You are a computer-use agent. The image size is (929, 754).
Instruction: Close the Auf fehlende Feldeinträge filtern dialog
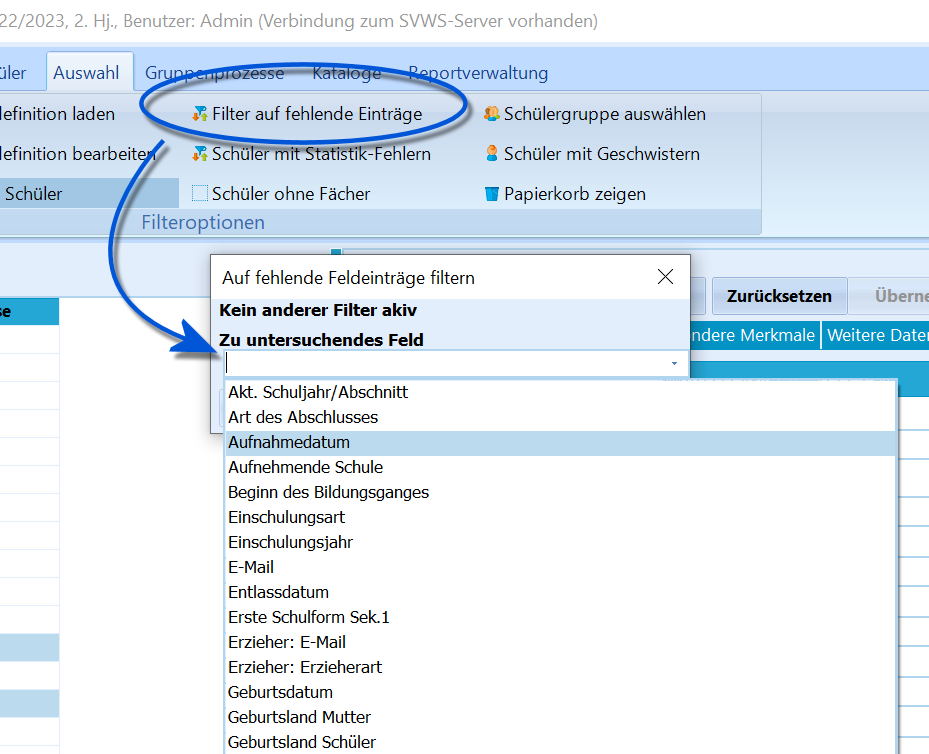665,277
